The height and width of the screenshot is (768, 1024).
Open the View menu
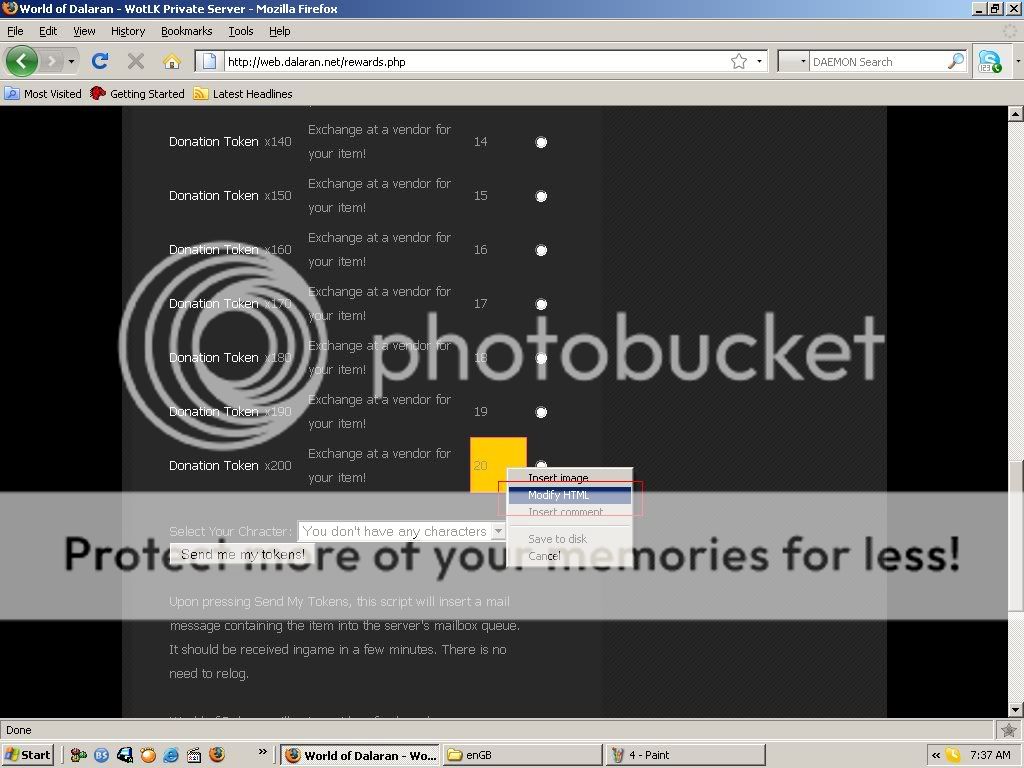click(x=84, y=31)
